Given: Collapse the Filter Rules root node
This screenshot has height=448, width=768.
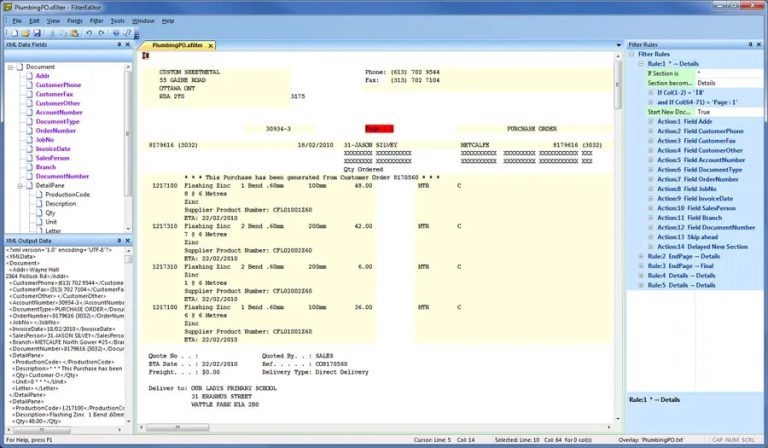Looking at the screenshot, I should [x=632, y=54].
